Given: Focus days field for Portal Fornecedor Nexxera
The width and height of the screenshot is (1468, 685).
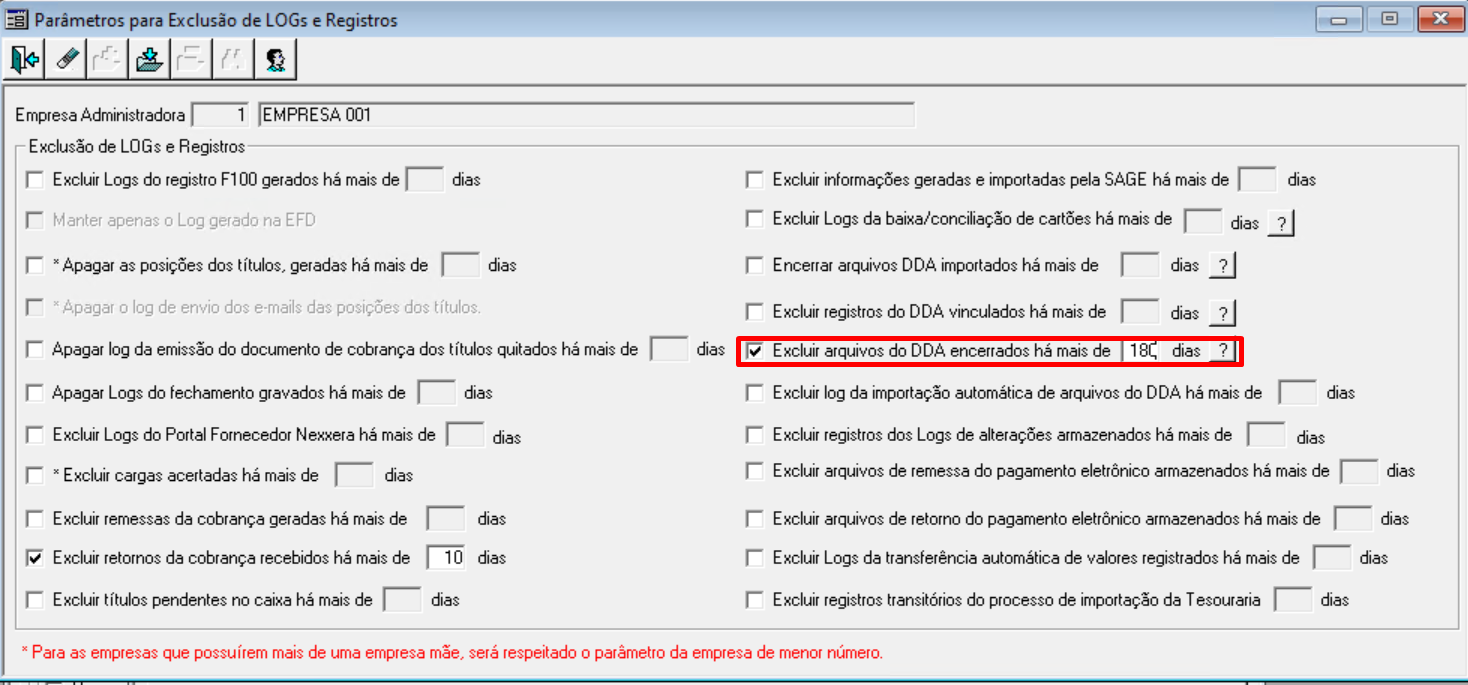Looking at the screenshot, I should (x=465, y=435).
